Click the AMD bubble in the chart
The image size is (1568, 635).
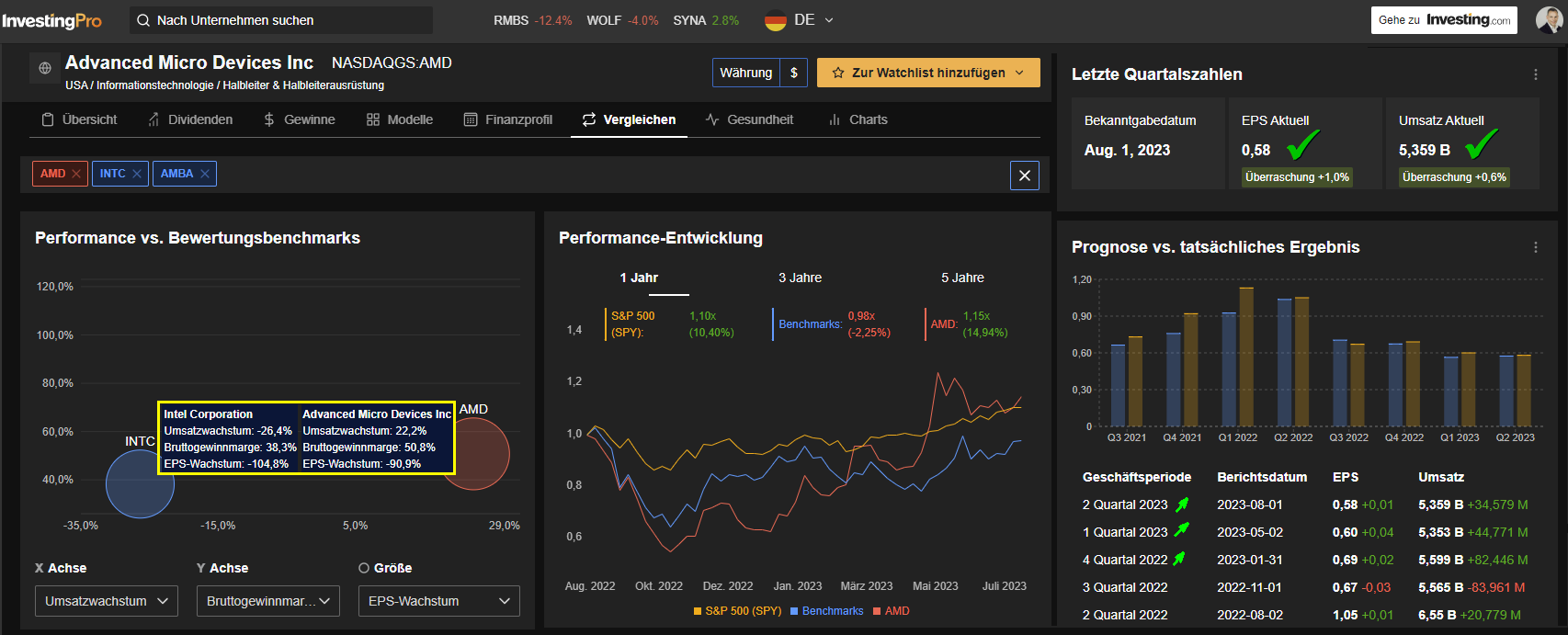pos(474,454)
